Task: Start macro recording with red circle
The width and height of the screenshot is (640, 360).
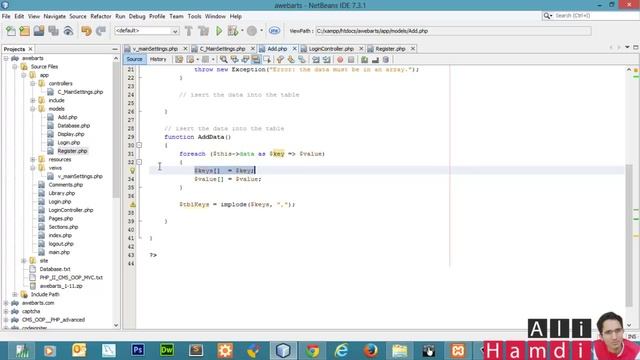Action: [x=340, y=60]
